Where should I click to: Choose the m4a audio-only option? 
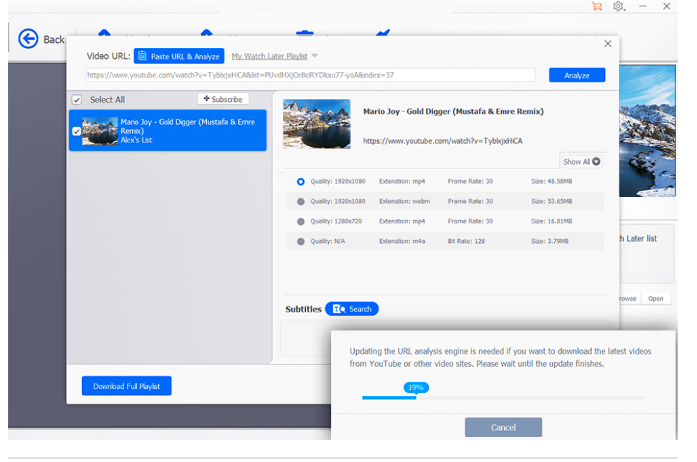301,241
